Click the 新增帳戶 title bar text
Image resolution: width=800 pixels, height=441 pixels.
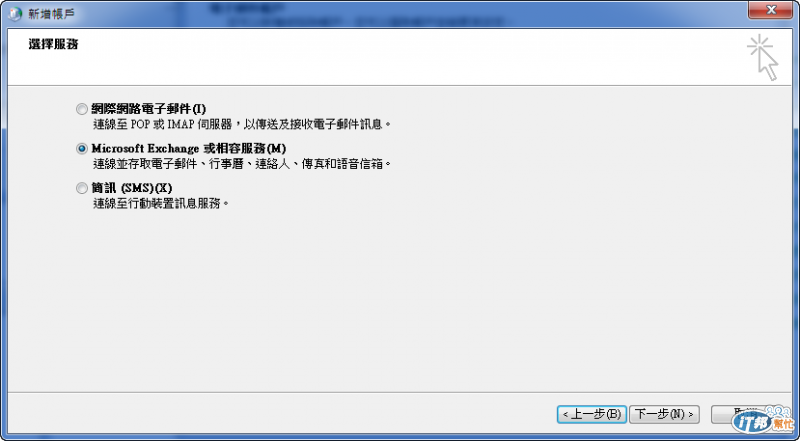click(x=52, y=14)
